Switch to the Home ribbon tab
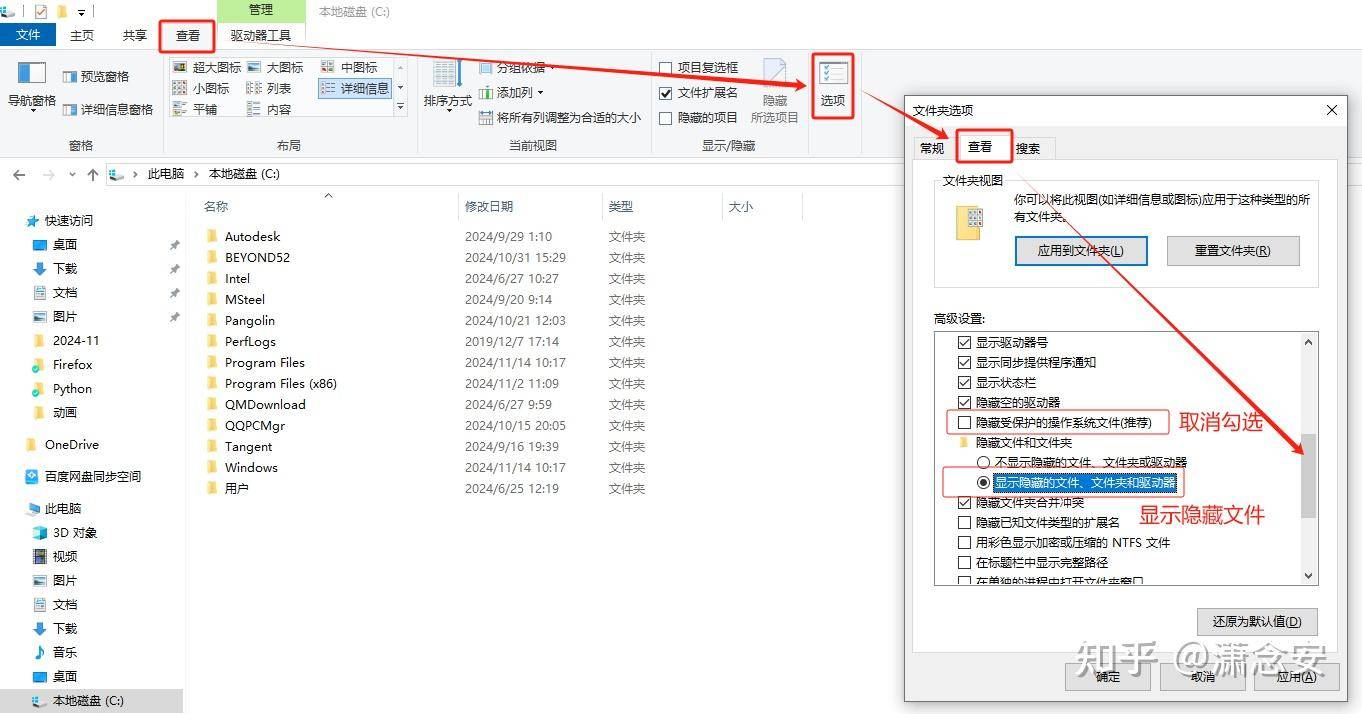The width and height of the screenshot is (1362, 714). (x=82, y=35)
